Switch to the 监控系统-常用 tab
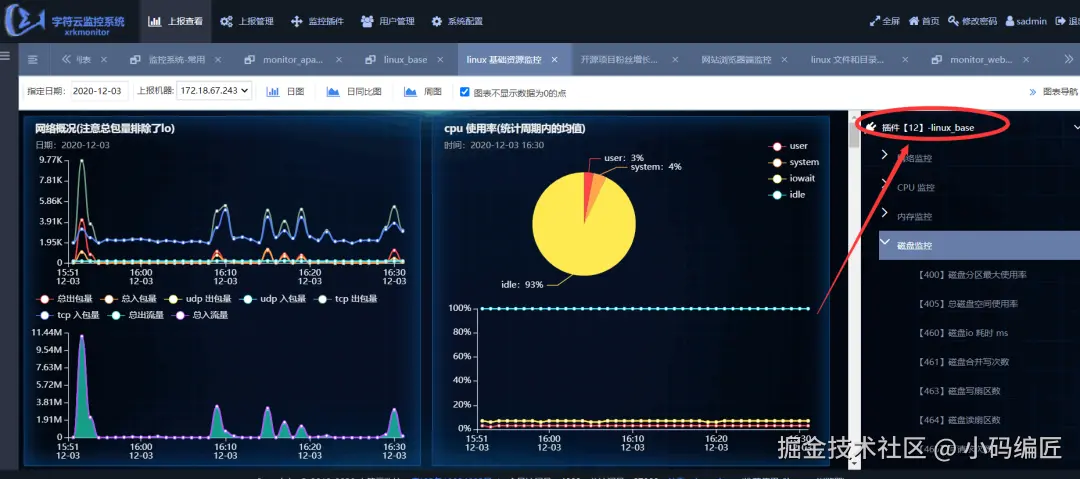This screenshot has width=1080, height=479. click(176, 60)
